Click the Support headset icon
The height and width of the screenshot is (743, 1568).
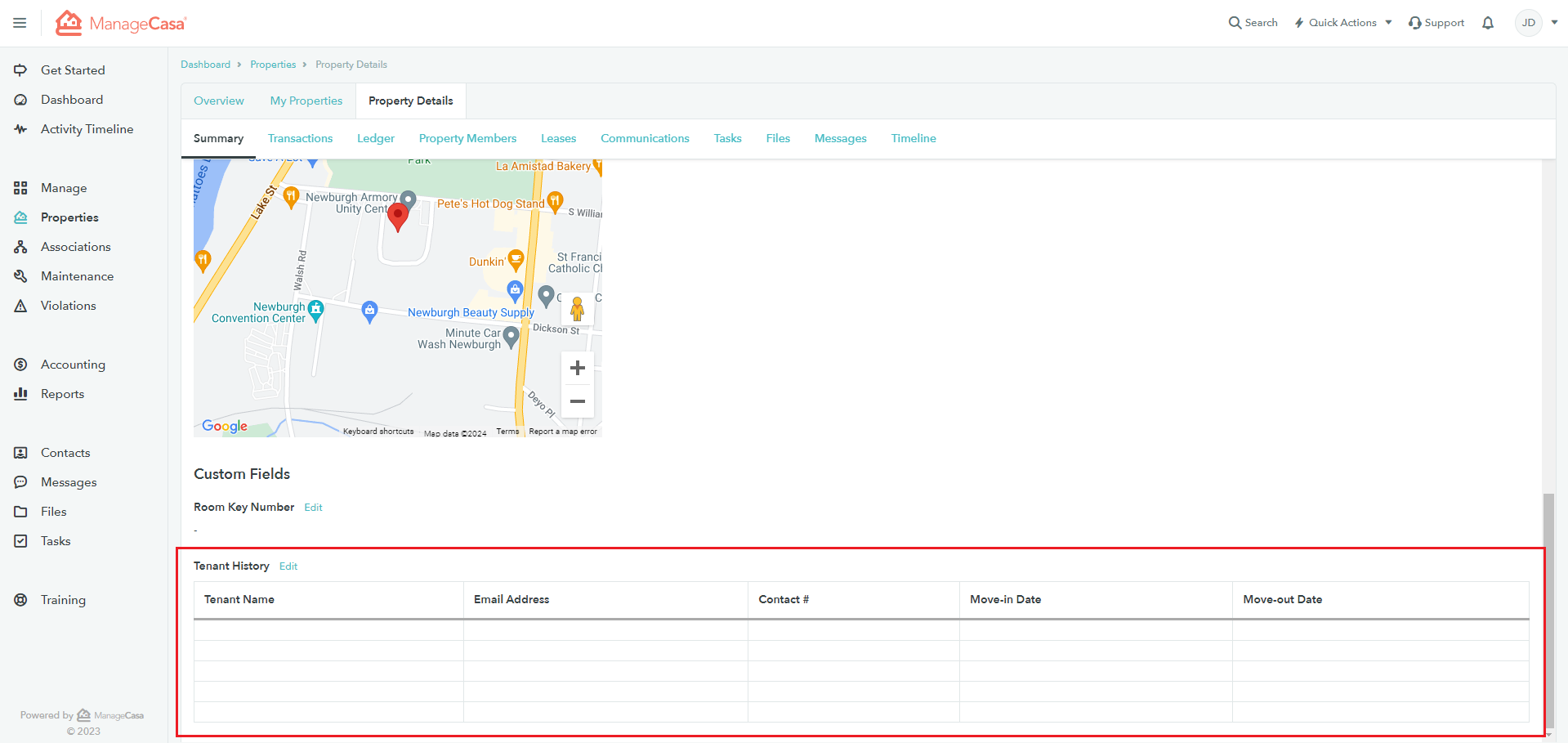[1414, 23]
